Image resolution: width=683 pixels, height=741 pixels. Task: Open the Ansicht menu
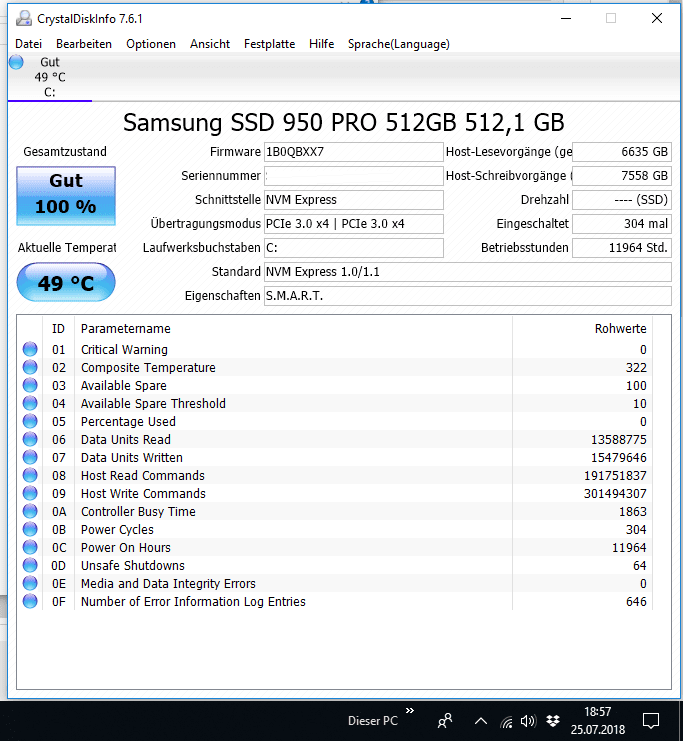[x=210, y=44]
